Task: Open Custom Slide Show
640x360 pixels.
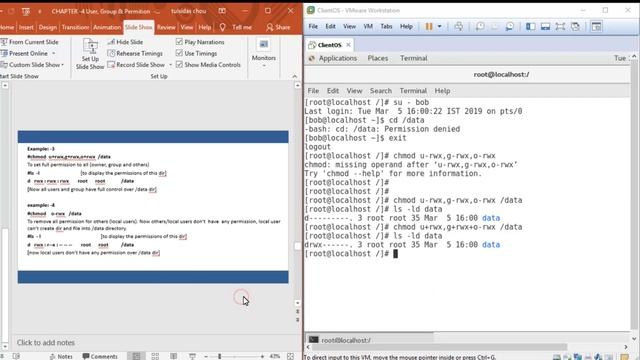Action: pos(30,65)
